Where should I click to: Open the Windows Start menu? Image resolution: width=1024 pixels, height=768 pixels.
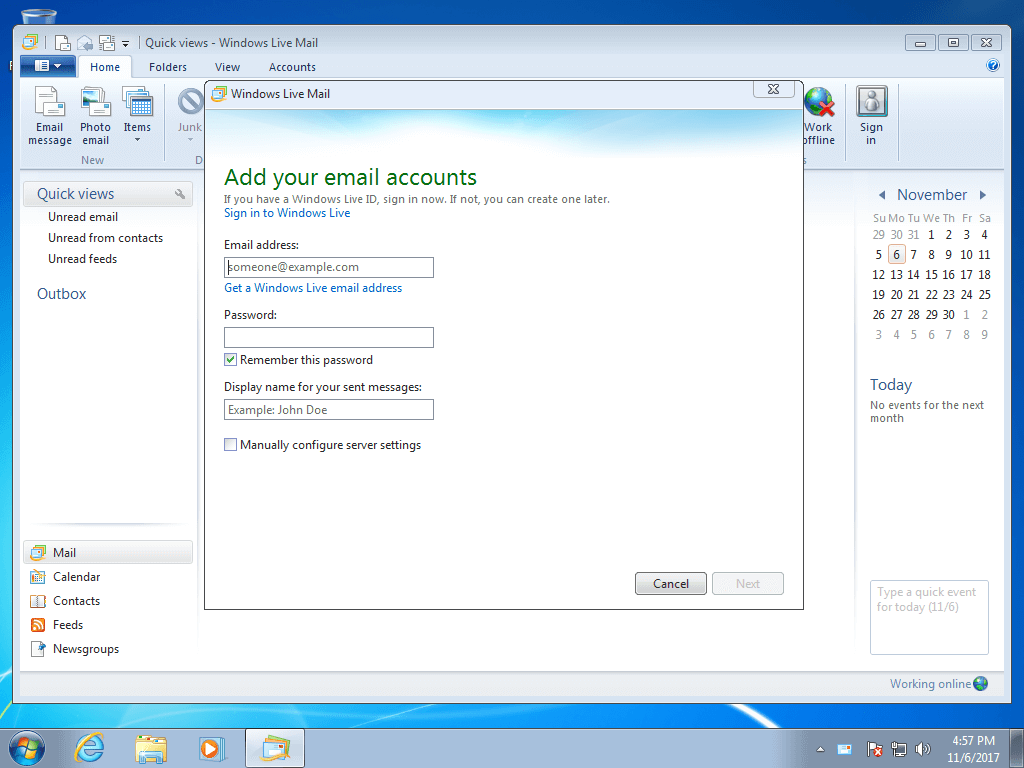coord(27,748)
